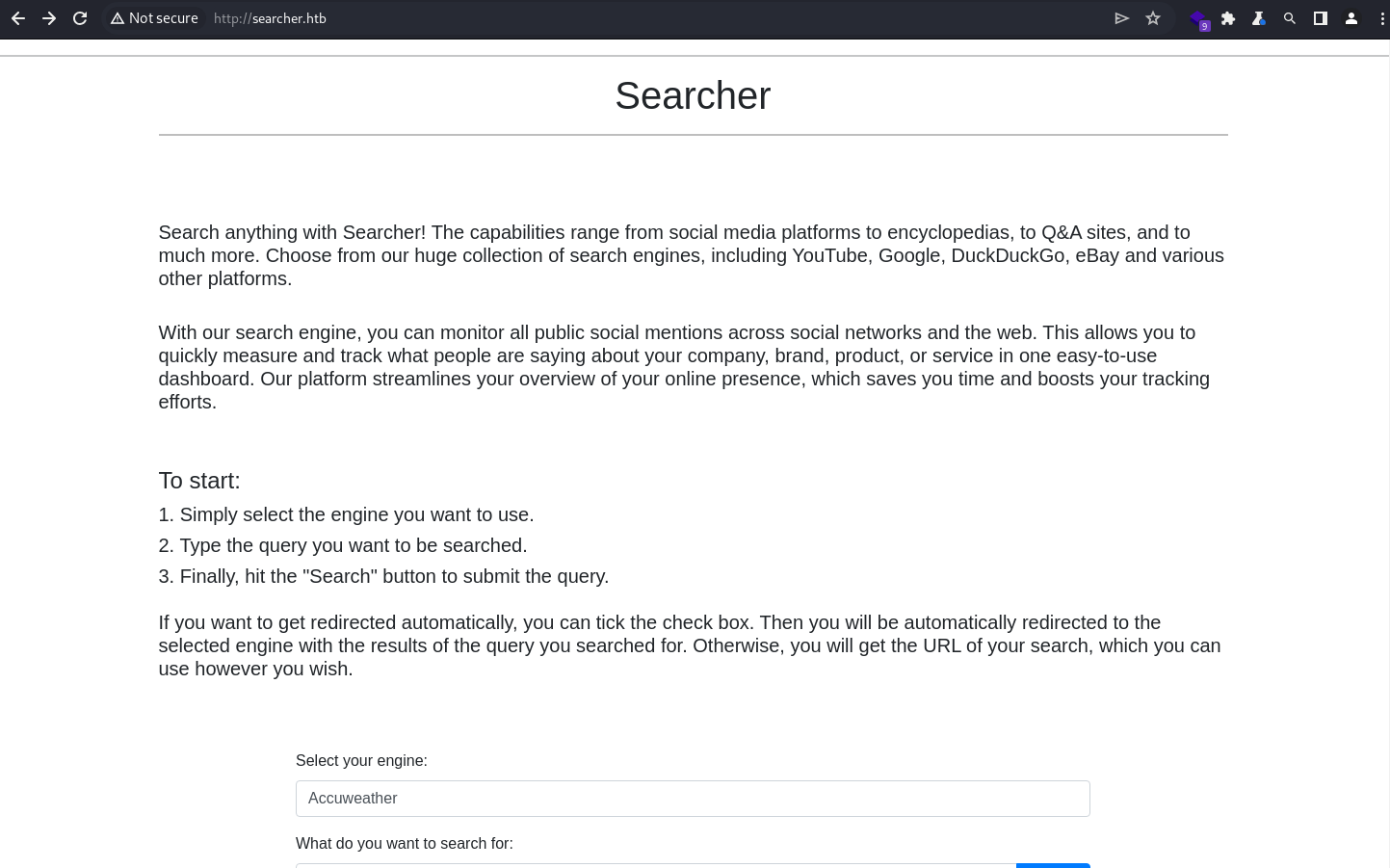Open the browser three-dot menu
1390x868 pixels.
pyautogui.click(x=1382, y=18)
